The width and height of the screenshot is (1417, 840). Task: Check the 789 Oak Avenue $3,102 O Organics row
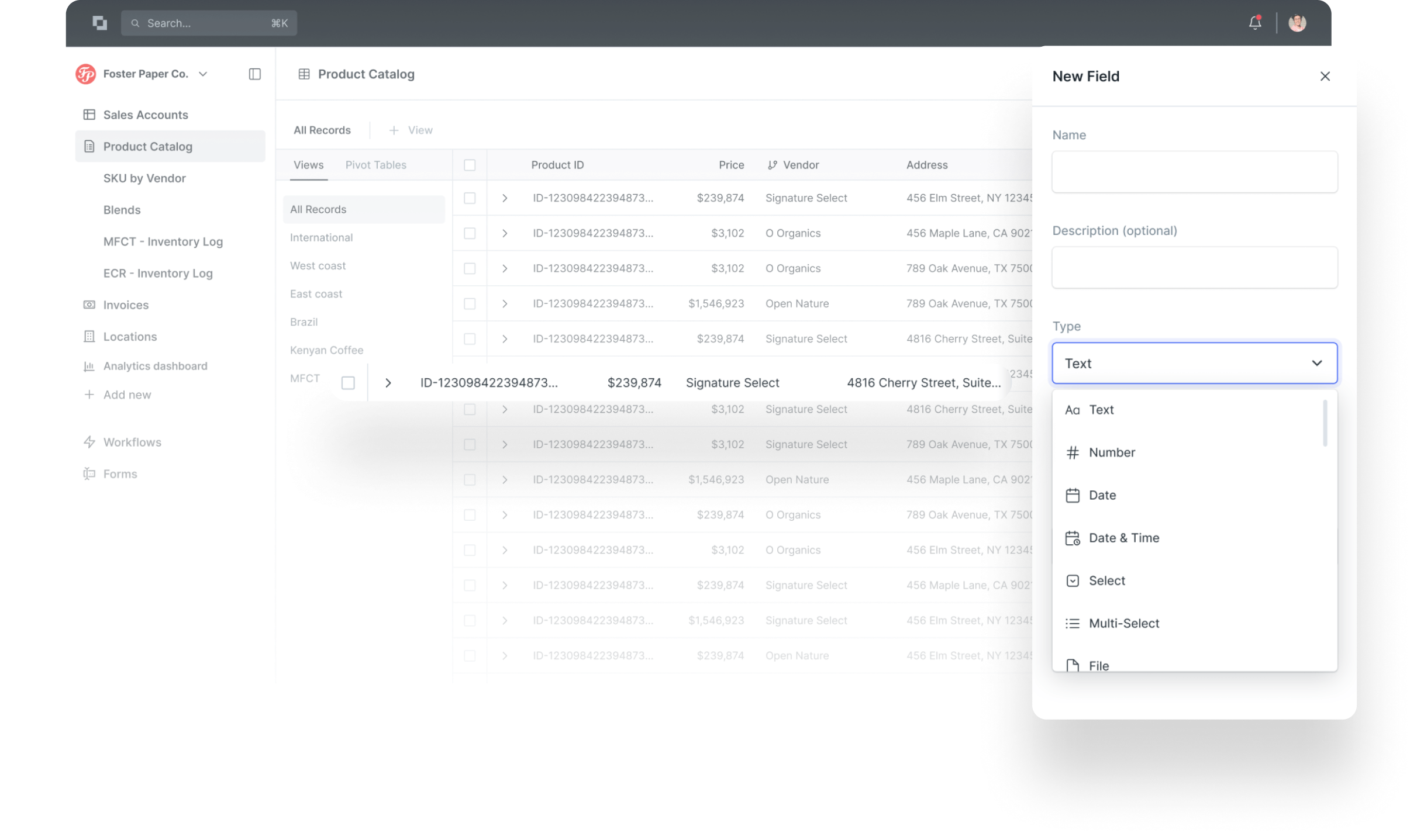(470, 268)
